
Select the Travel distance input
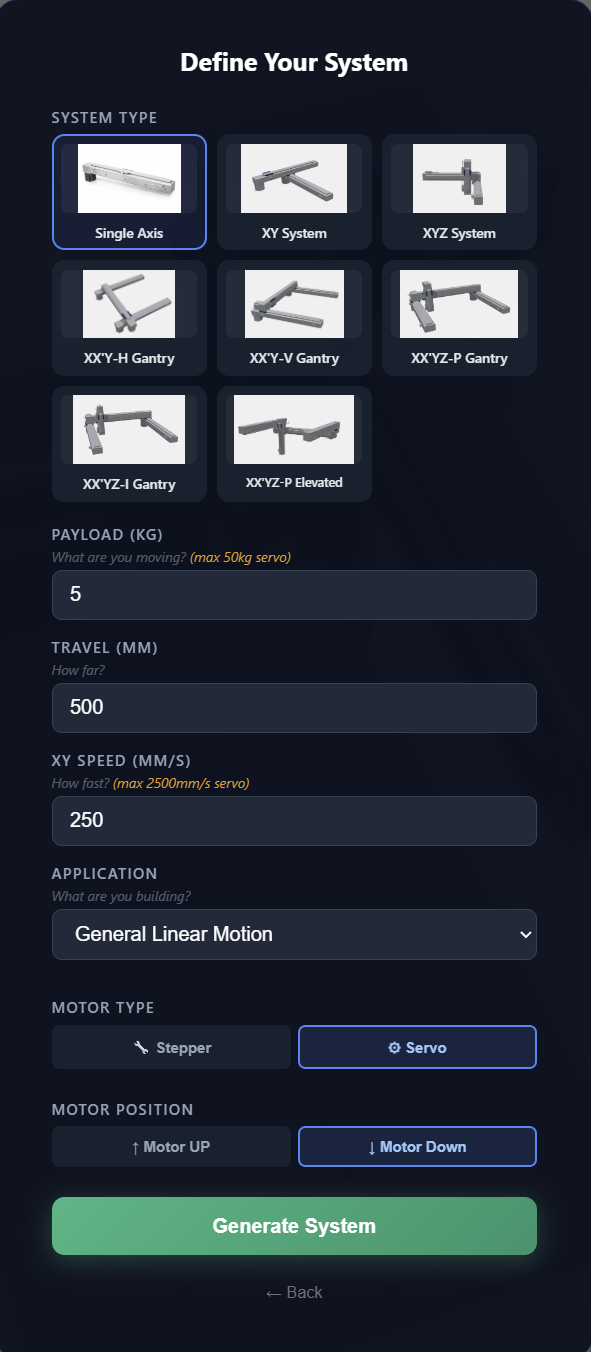pyautogui.click(x=294, y=707)
